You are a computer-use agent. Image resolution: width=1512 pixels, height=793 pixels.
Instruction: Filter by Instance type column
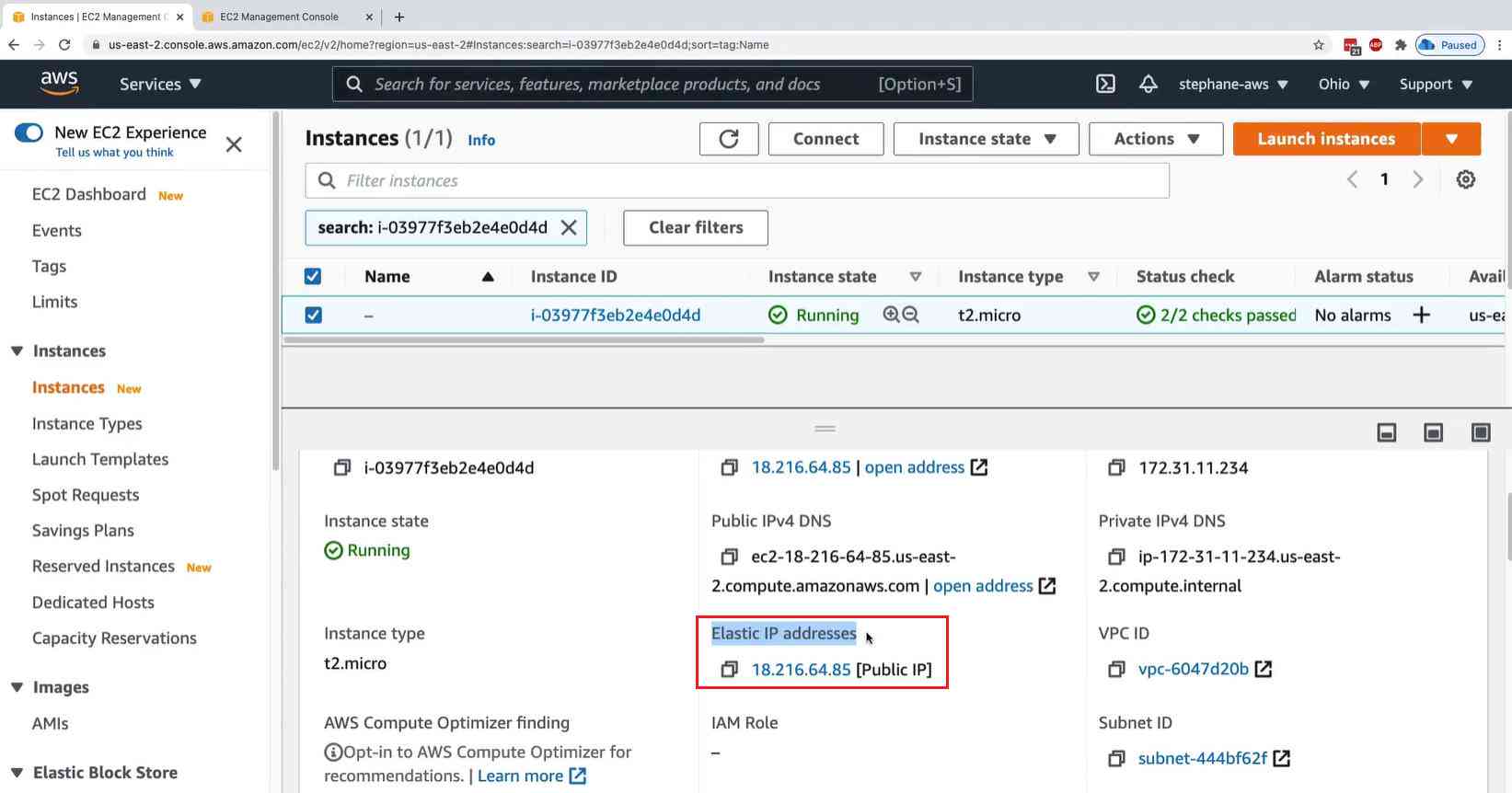[1093, 276]
